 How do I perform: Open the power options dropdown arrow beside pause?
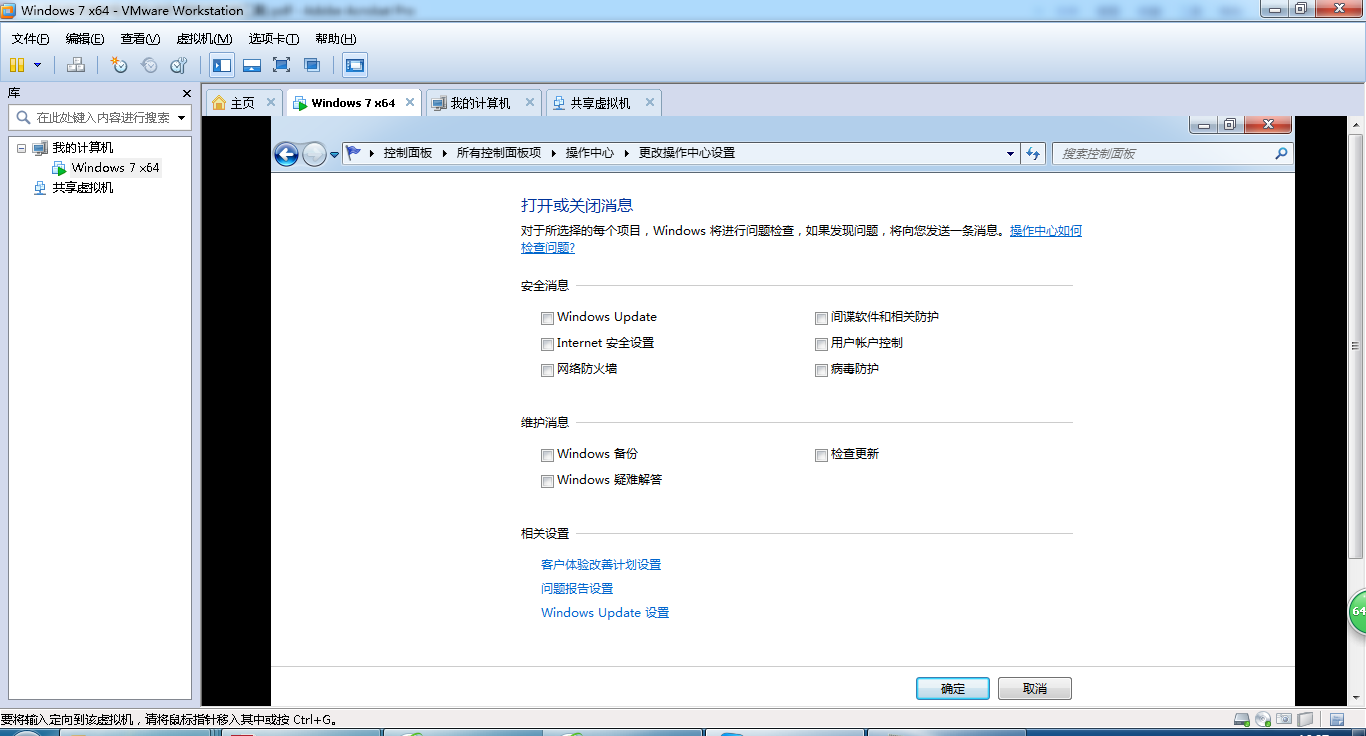point(38,65)
